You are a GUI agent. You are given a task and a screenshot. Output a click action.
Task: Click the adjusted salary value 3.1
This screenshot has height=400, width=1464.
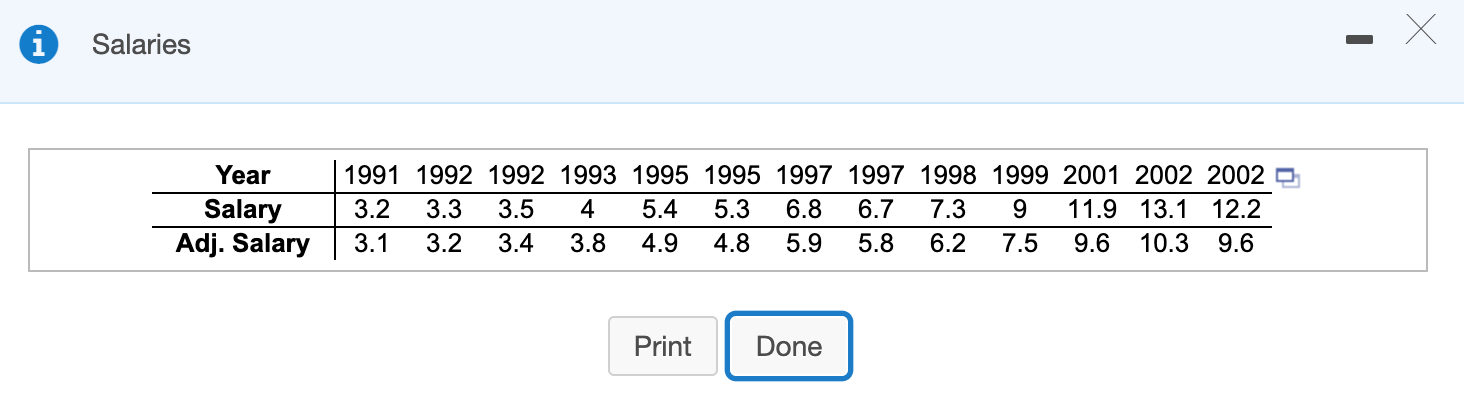click(372, 244)
